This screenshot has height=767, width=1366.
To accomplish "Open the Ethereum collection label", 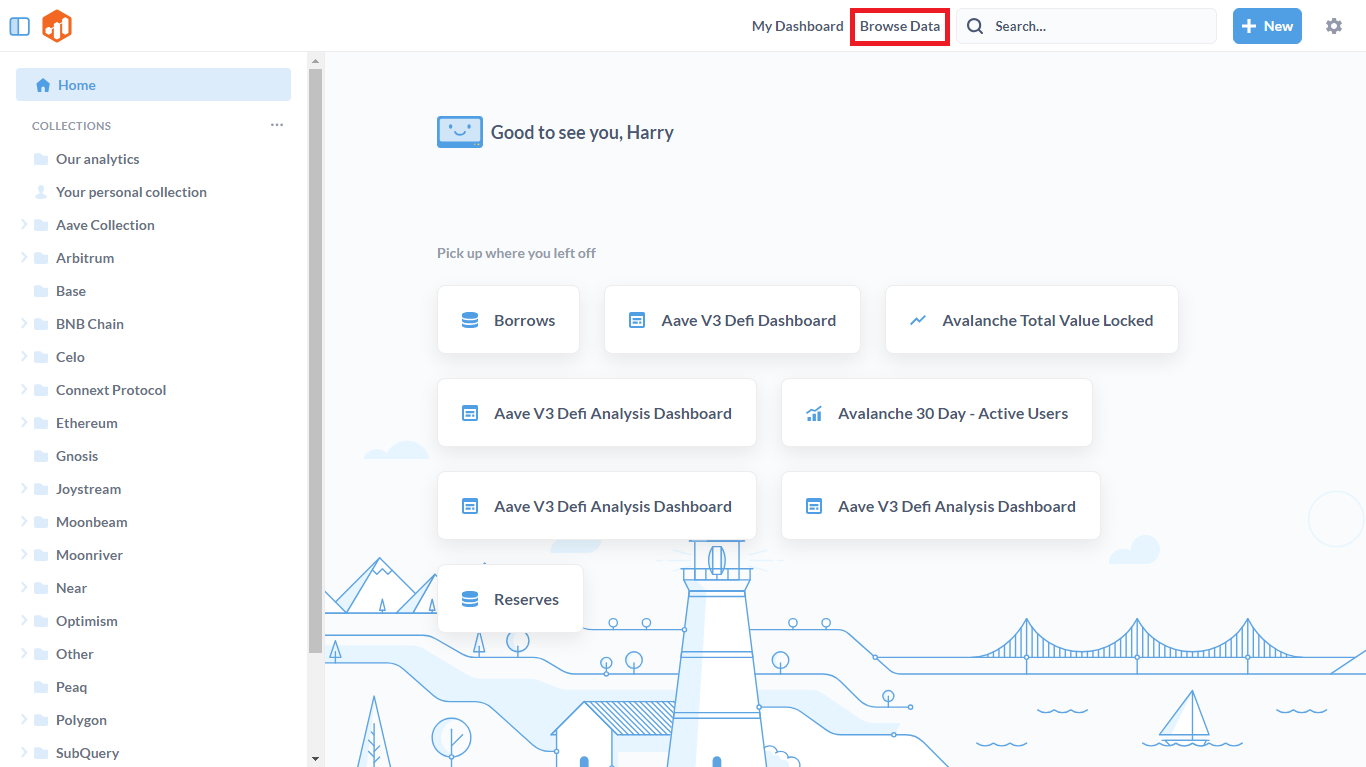I will tap(87, 423).
